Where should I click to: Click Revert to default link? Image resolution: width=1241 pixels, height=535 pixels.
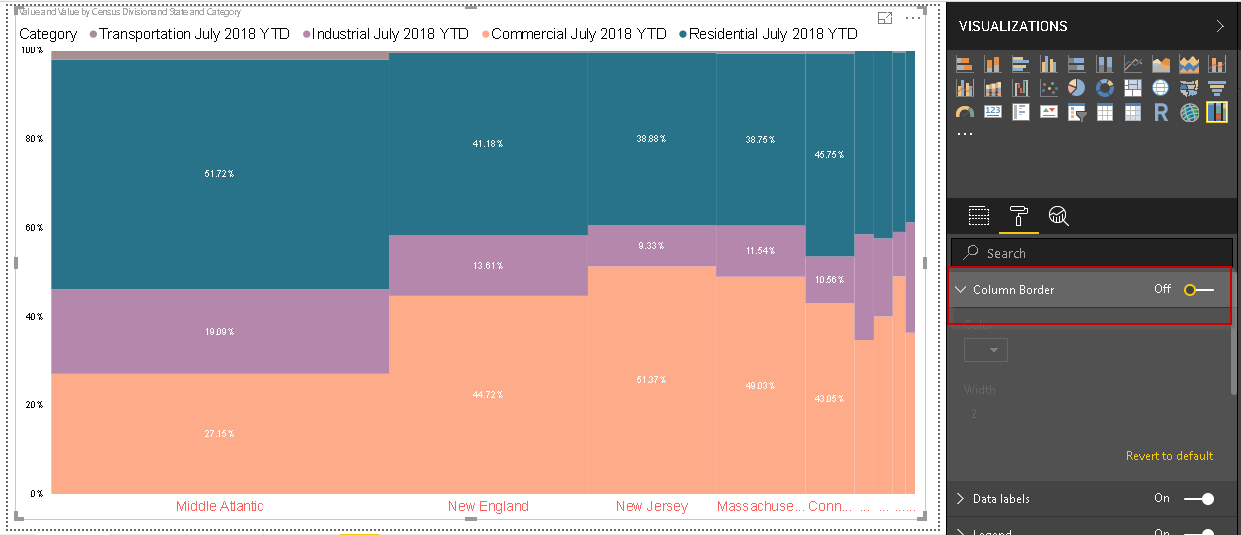(x=1169, y=456)
